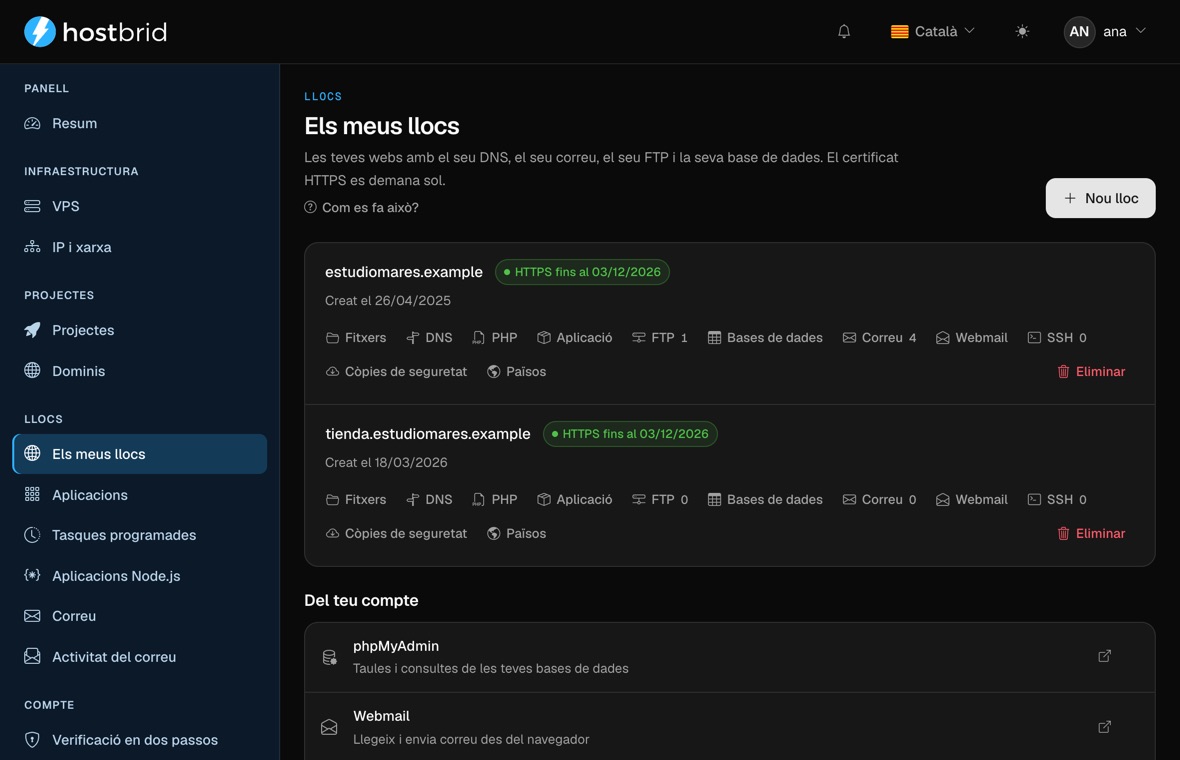Click the 'Creat el 26/04/2025' text
1180x760 pixels.
point(388,300)
